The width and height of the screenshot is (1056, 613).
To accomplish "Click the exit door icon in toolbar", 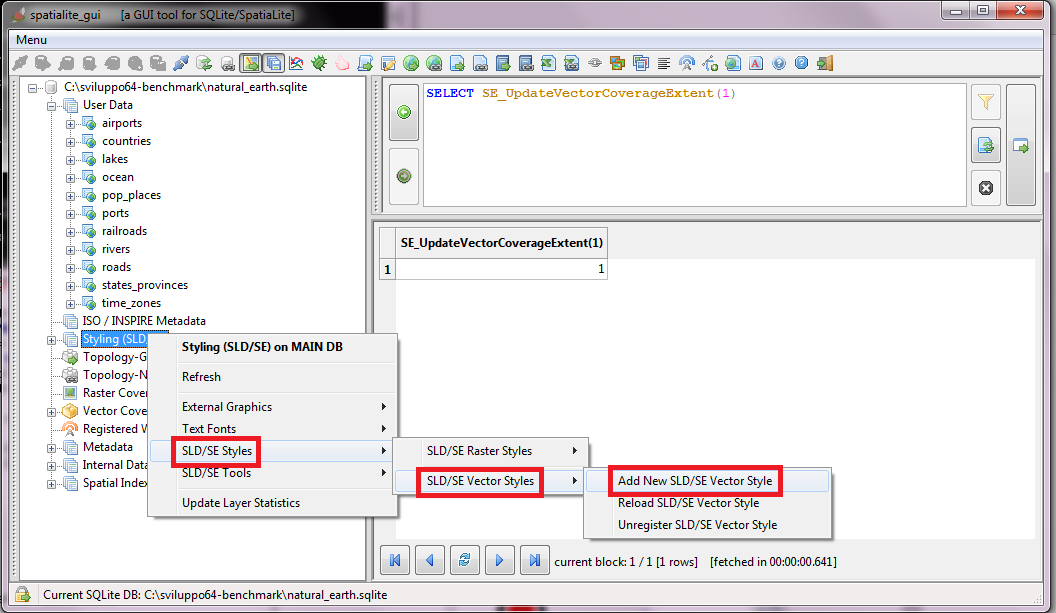I will [x=825, y=63].
